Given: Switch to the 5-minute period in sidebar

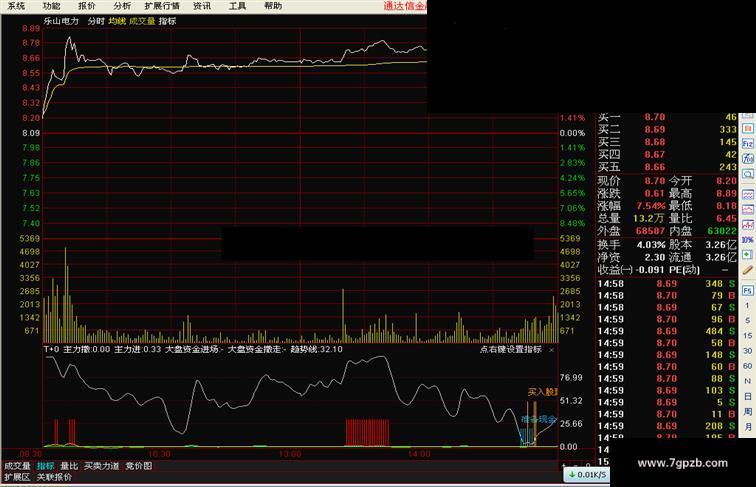Looking at the screenshot, I should 747,320.
